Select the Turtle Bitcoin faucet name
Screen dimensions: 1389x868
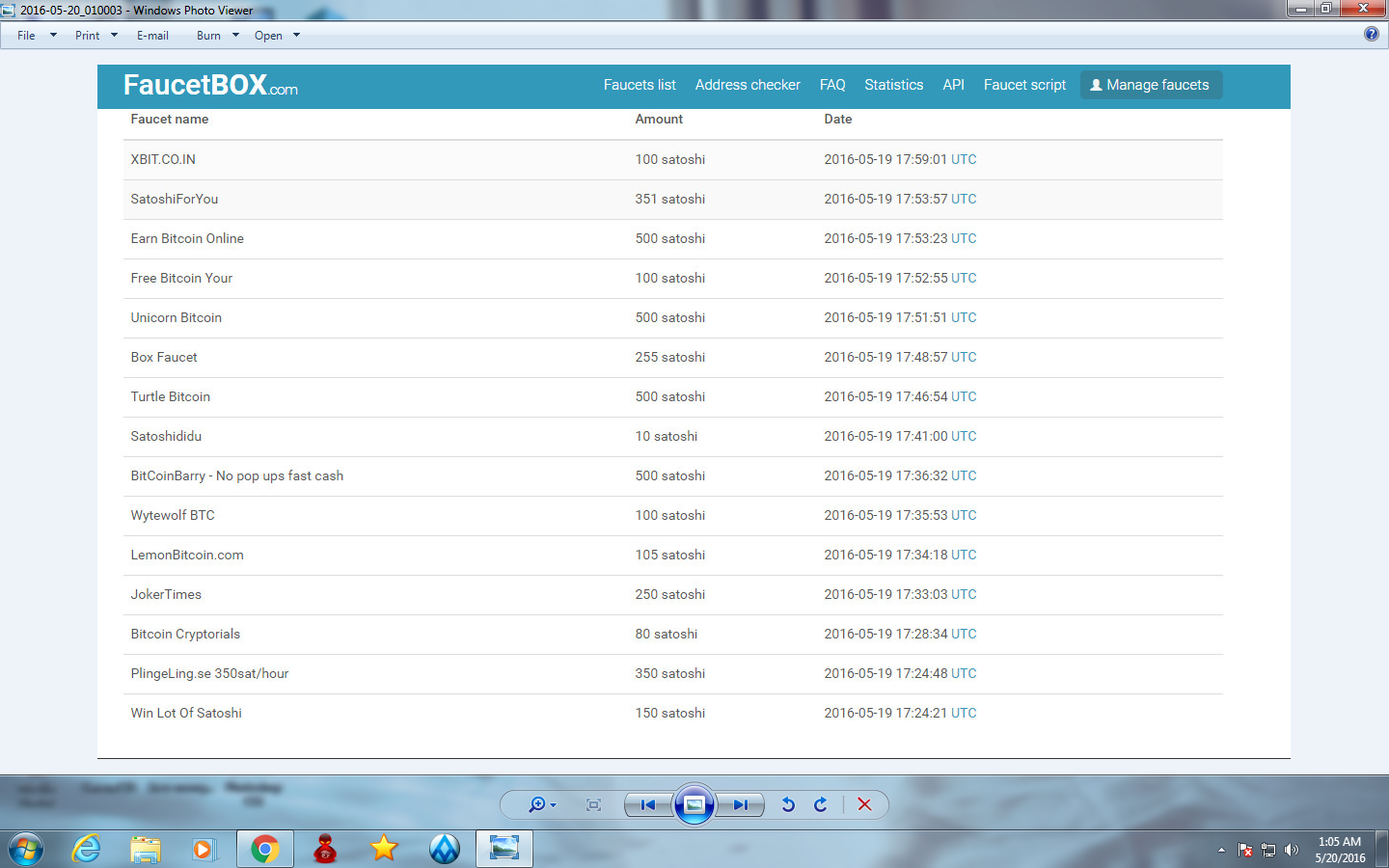(171, 396)
